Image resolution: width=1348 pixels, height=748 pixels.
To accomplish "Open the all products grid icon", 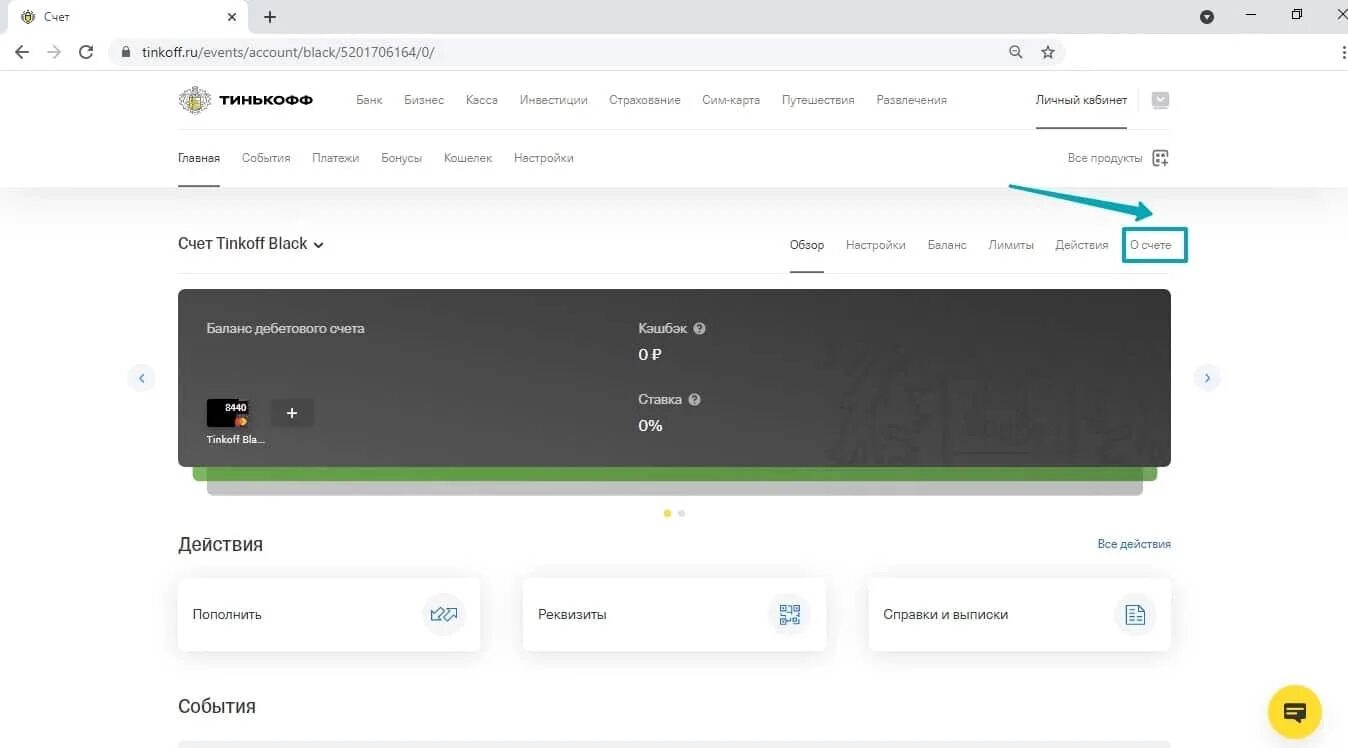I will pyautogui.click(x=1160, y=158).
